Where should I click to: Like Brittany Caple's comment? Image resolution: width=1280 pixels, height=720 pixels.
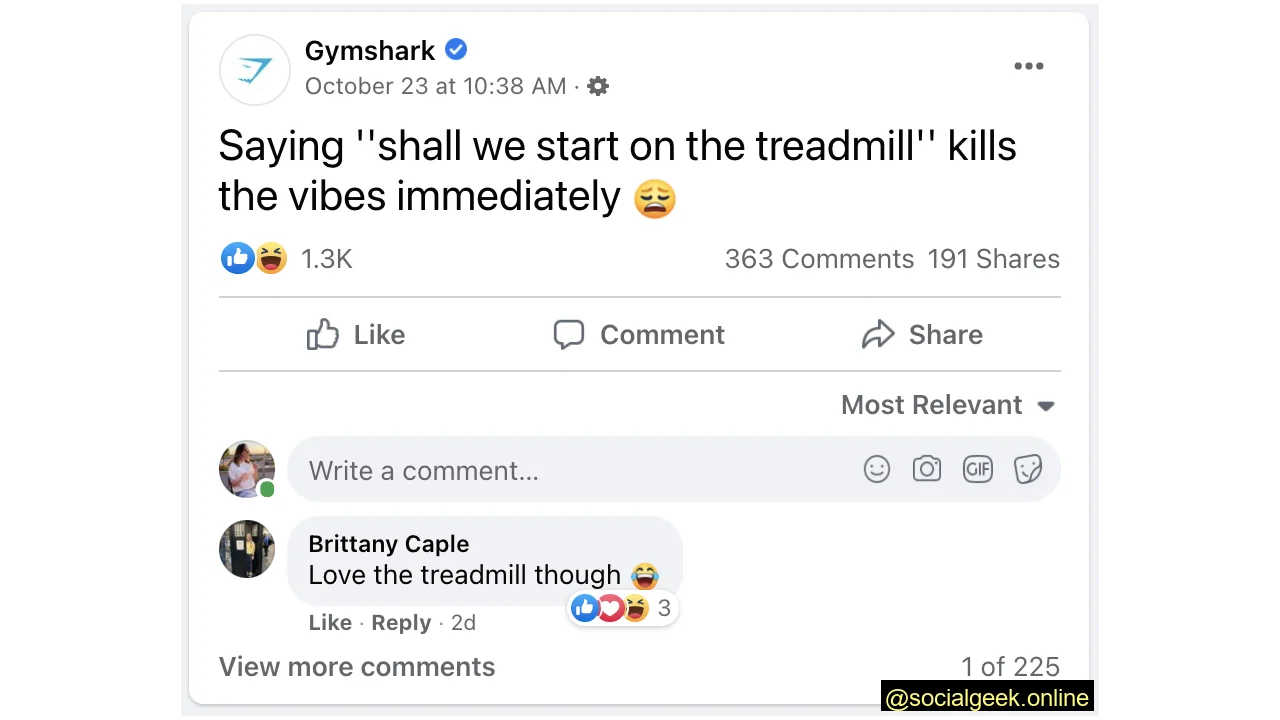pyautogui.click(x=330, y=622)
